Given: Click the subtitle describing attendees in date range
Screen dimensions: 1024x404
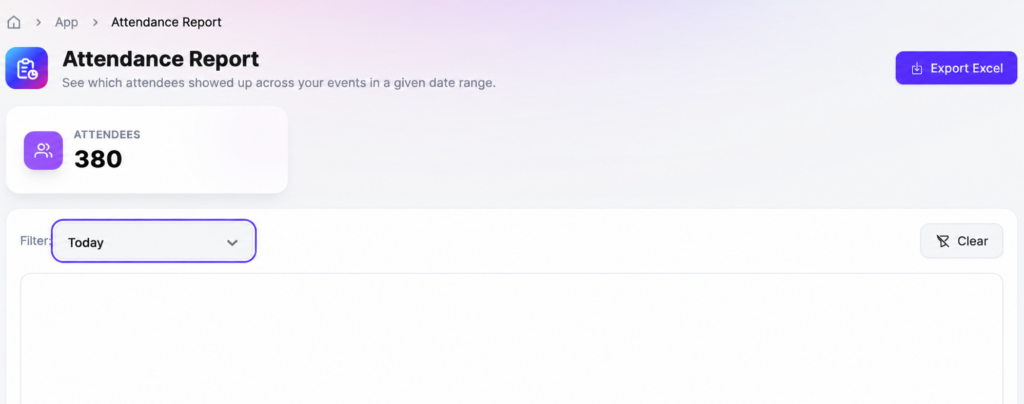Looking at the screenshot, I should (279, 84).
